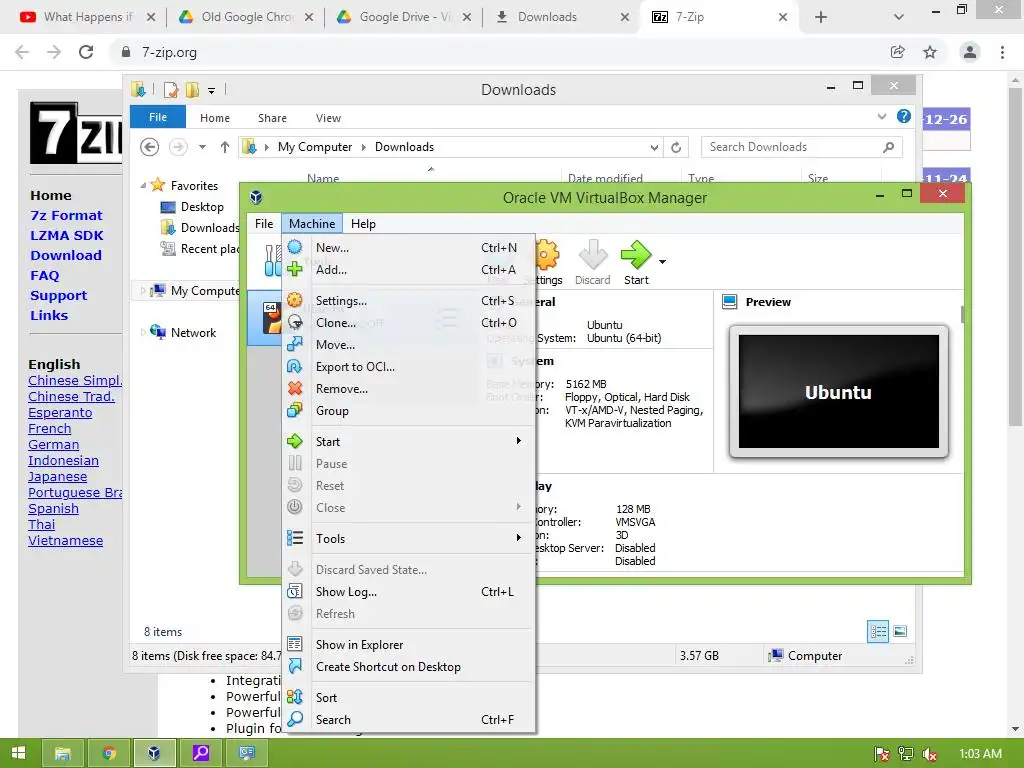Click the Windows Start button
1024x768 pixels.
[x=18, y=753]
